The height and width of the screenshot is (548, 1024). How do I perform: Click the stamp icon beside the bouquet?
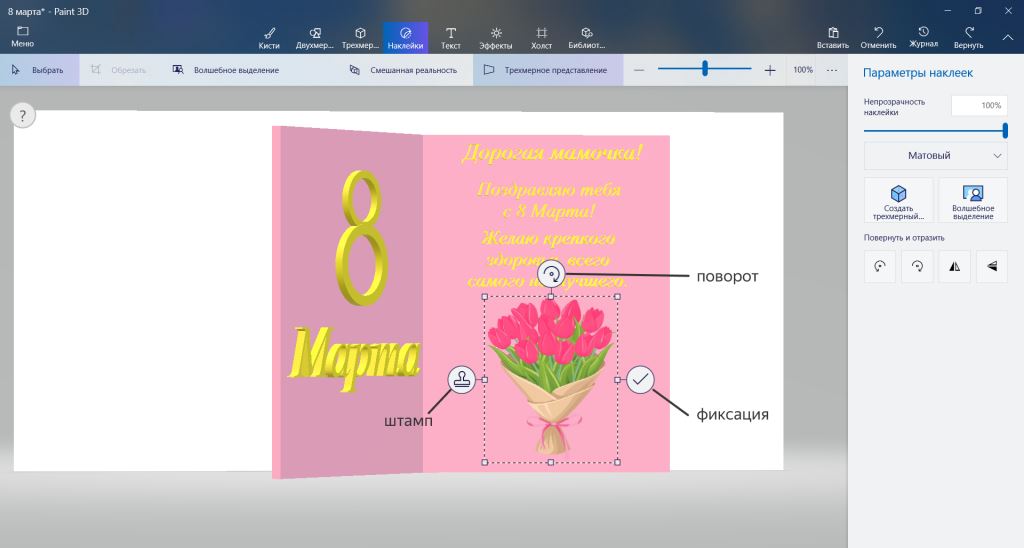click(x=461, y=380)
